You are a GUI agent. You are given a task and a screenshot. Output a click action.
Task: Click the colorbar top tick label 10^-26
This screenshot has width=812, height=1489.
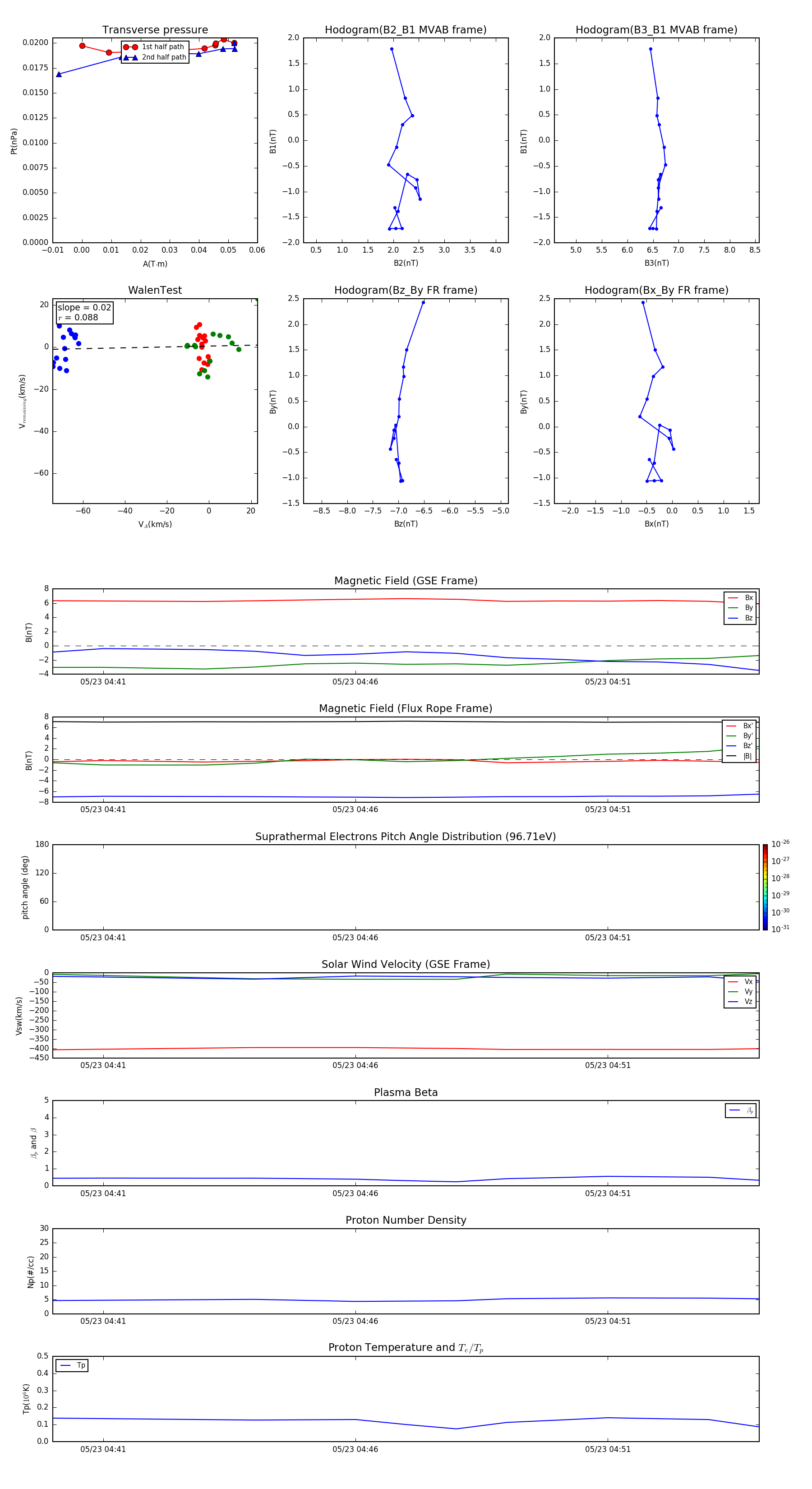coord(780,844)
